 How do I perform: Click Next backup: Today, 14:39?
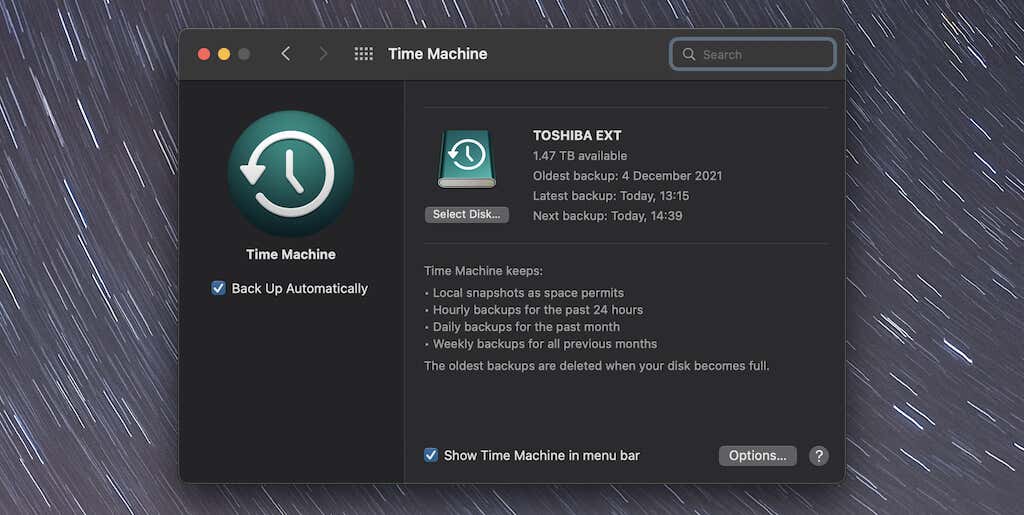pyautogui.click(x=607, y=216)
